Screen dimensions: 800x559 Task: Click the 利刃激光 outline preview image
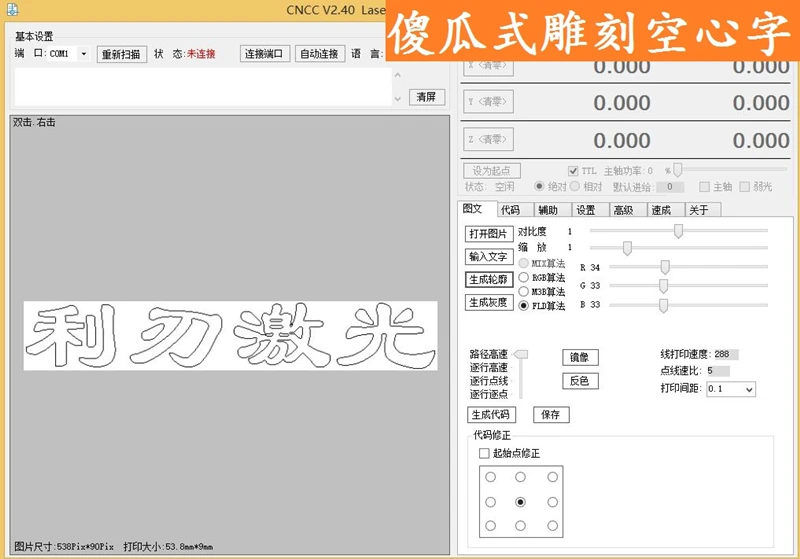230,336
